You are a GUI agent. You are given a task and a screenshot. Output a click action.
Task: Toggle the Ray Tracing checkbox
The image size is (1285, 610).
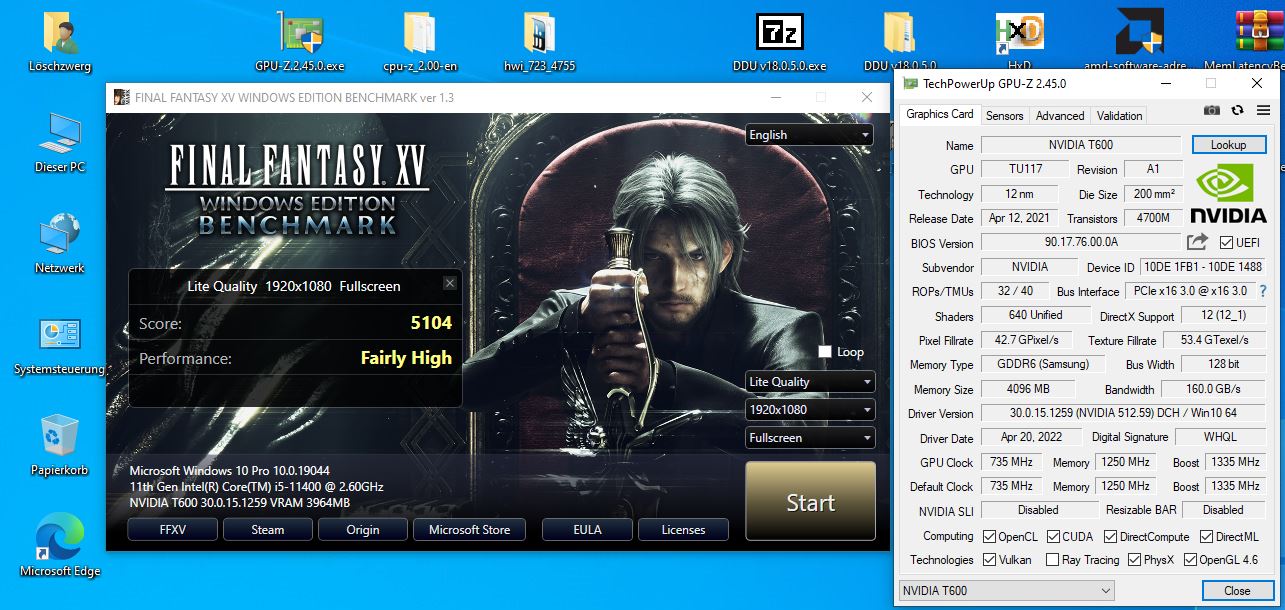pyautogui.click(x=1053, y=560)
